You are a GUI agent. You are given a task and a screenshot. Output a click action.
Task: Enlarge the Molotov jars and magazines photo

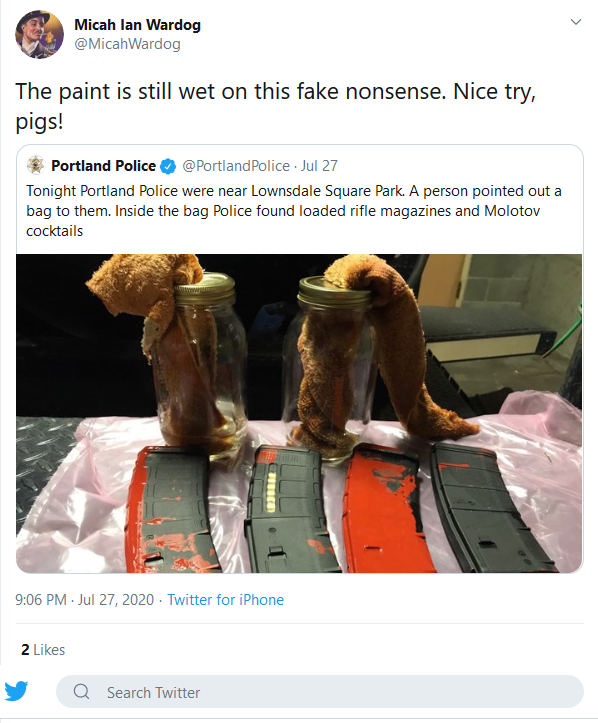(299, 413)
